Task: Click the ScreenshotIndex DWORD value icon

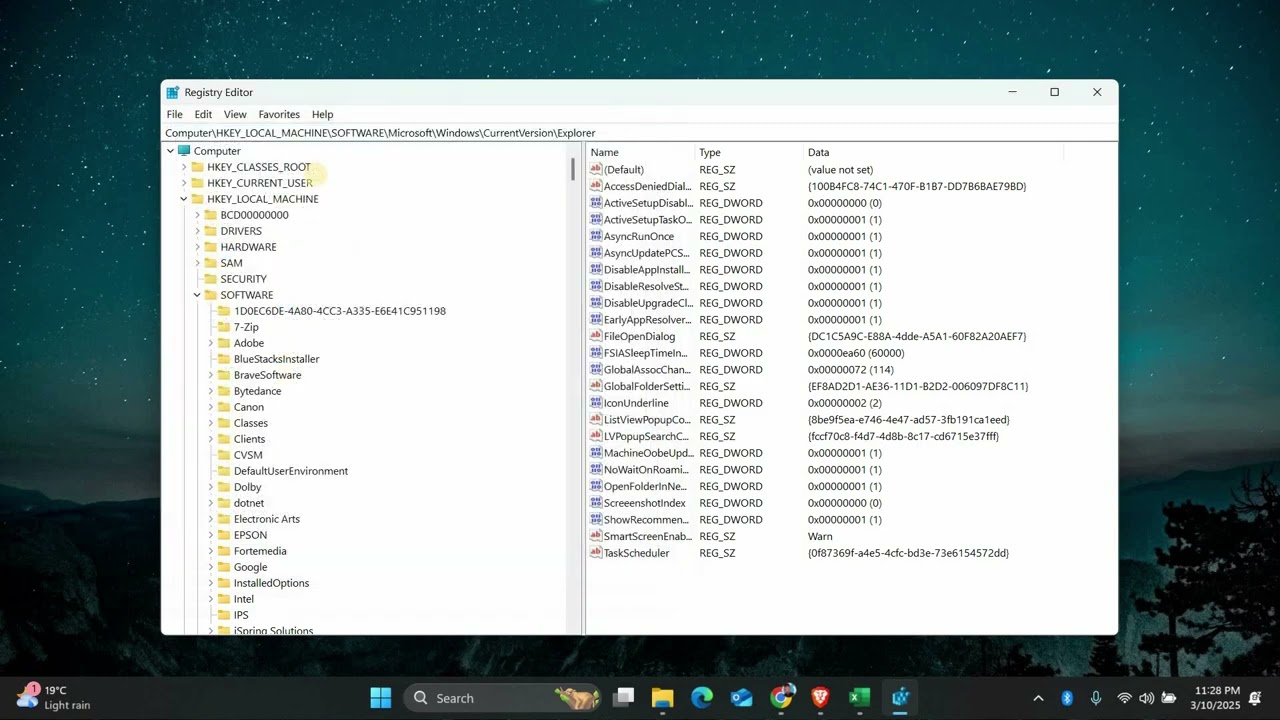Action: (596, 503)
